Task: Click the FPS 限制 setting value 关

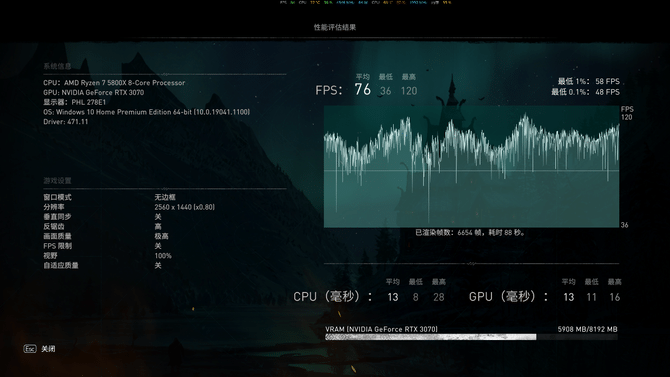Action: click(x=158, y=246)
